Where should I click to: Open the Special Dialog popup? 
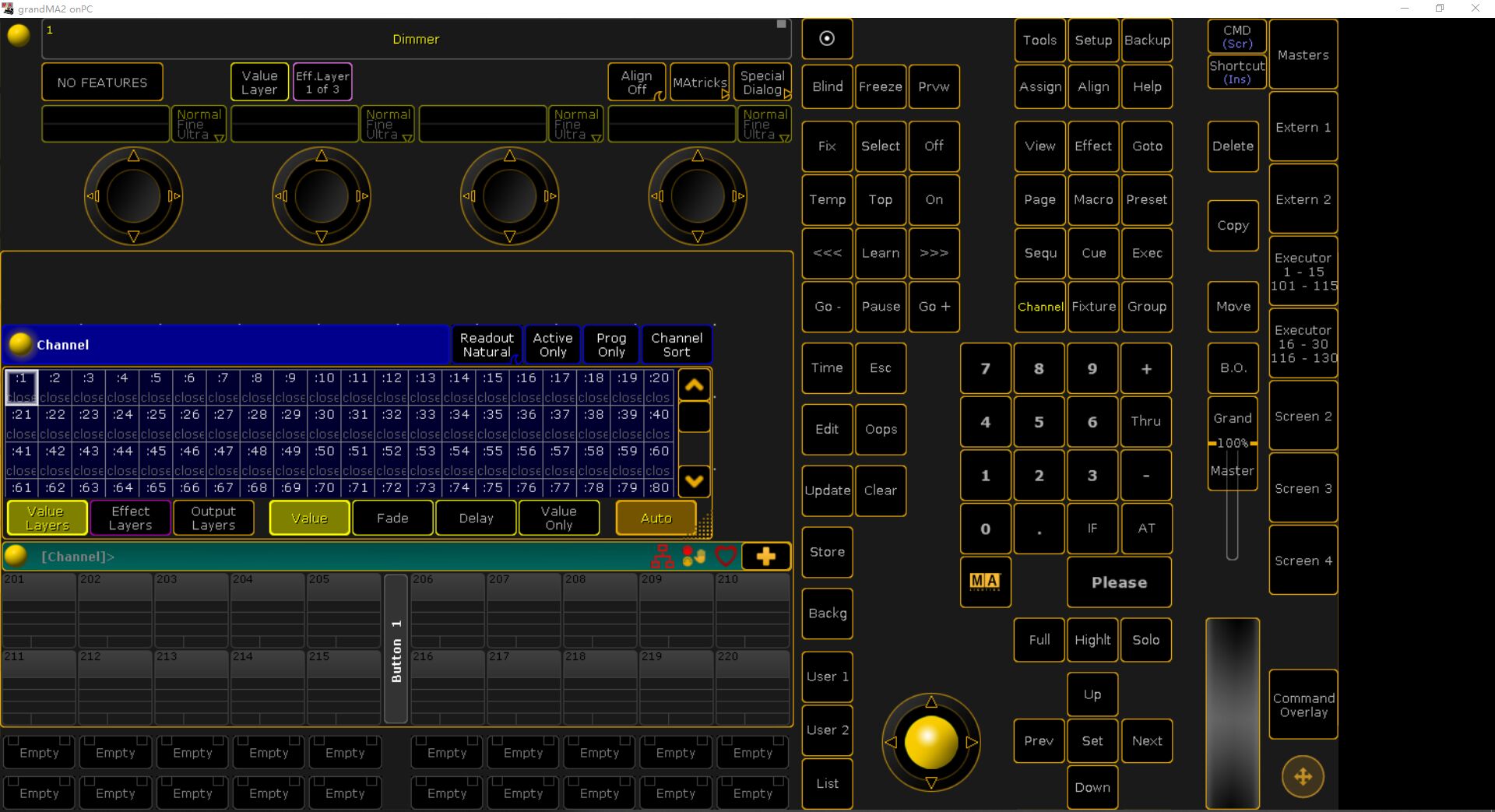pos(762,82)
